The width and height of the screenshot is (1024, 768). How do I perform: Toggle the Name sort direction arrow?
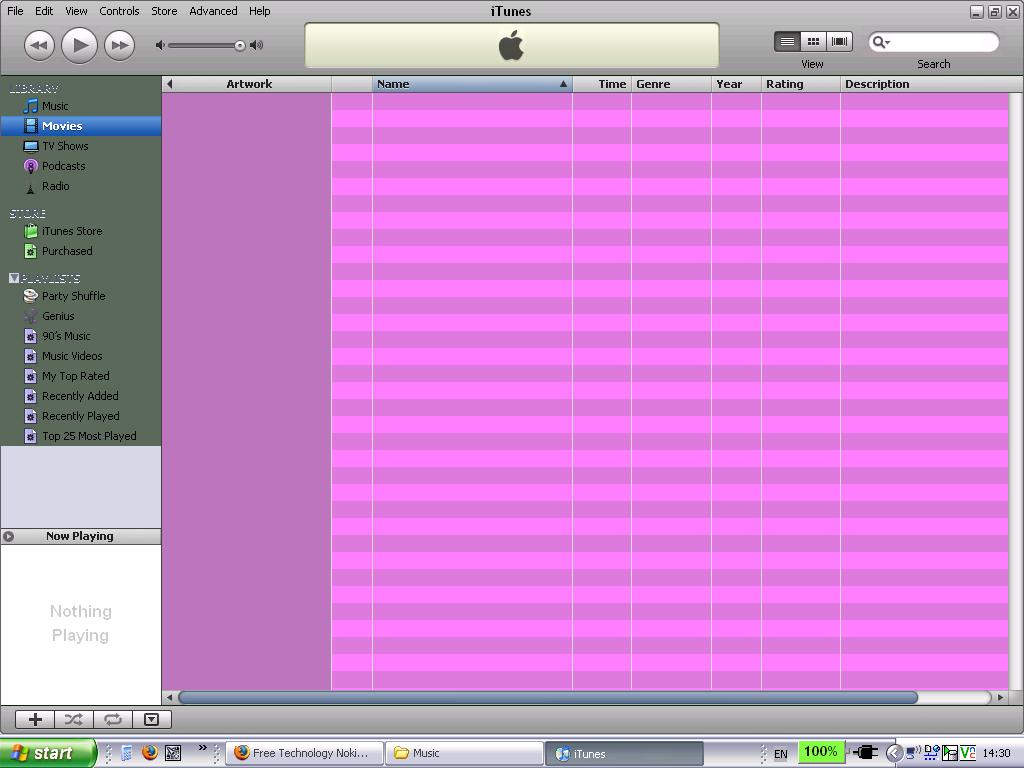(563, 84)
